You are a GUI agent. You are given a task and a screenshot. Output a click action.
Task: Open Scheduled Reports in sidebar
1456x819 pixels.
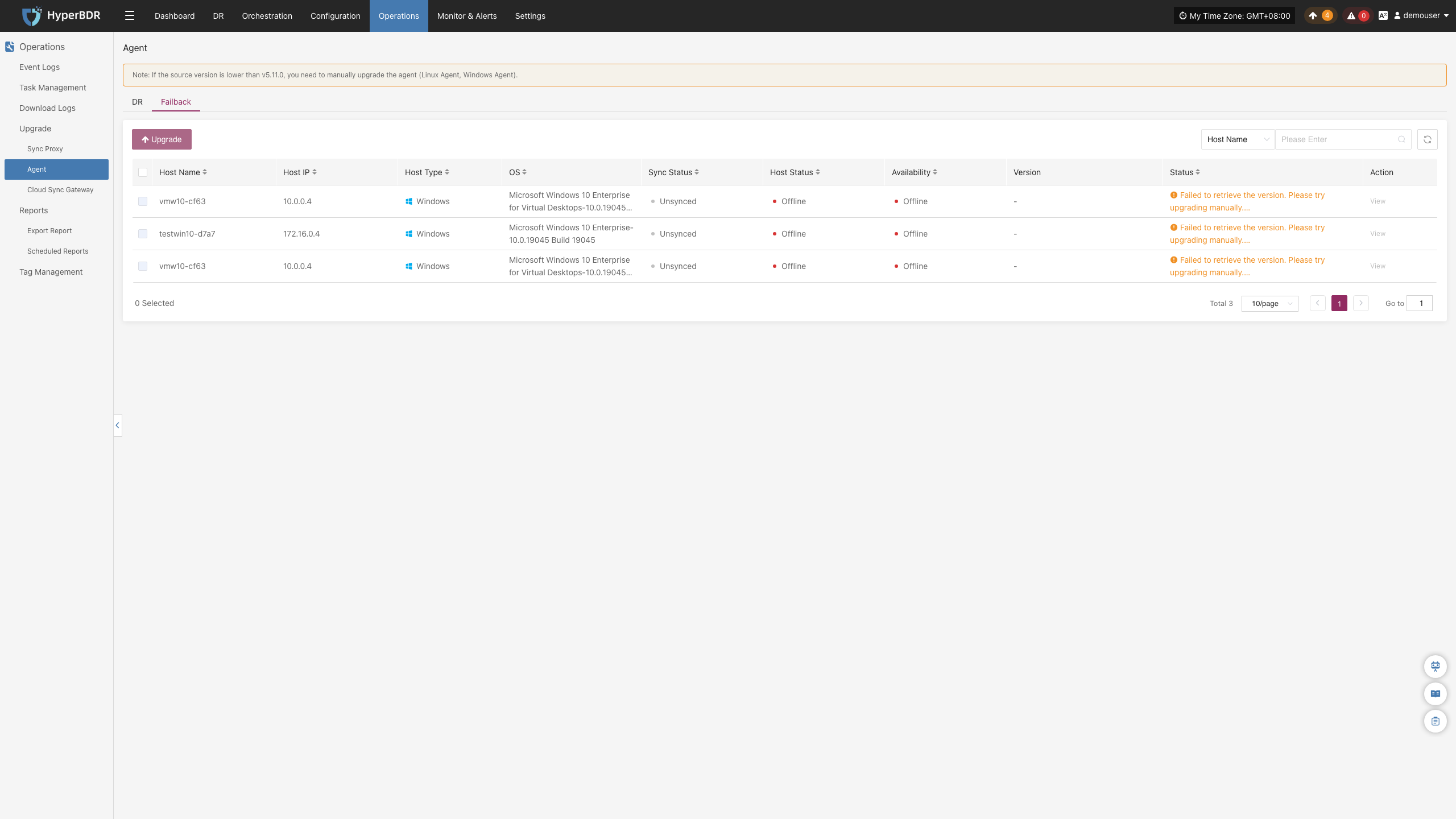57,251
